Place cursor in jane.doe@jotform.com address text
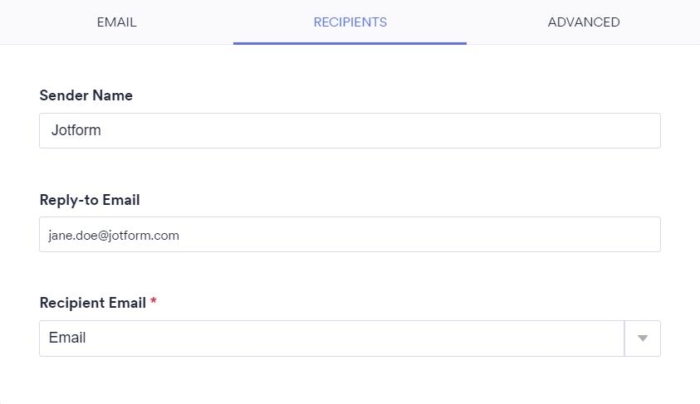The height and width of the screenshot is (404, 700). pos(113,236)
